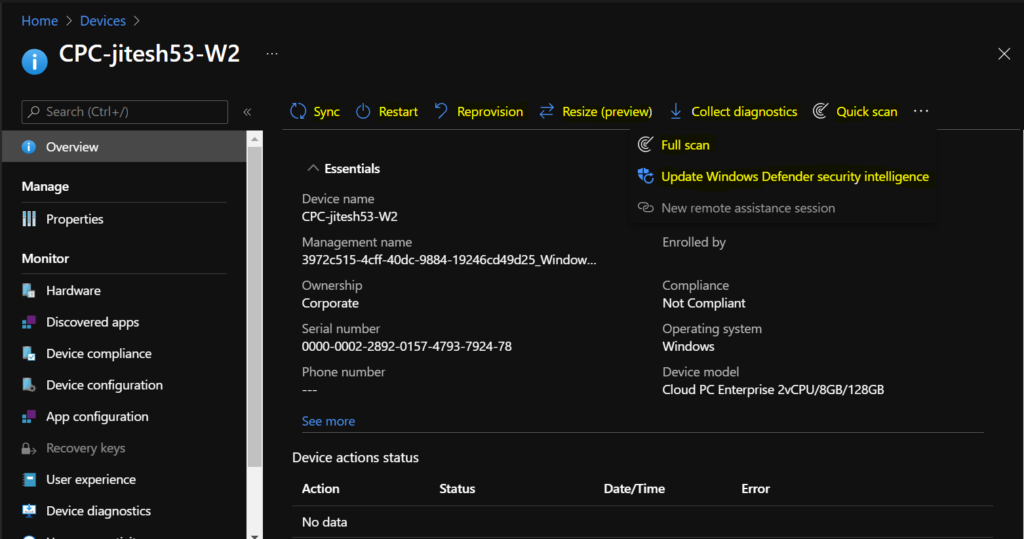Click the Properties bars icon

click(x=29, y=219)
